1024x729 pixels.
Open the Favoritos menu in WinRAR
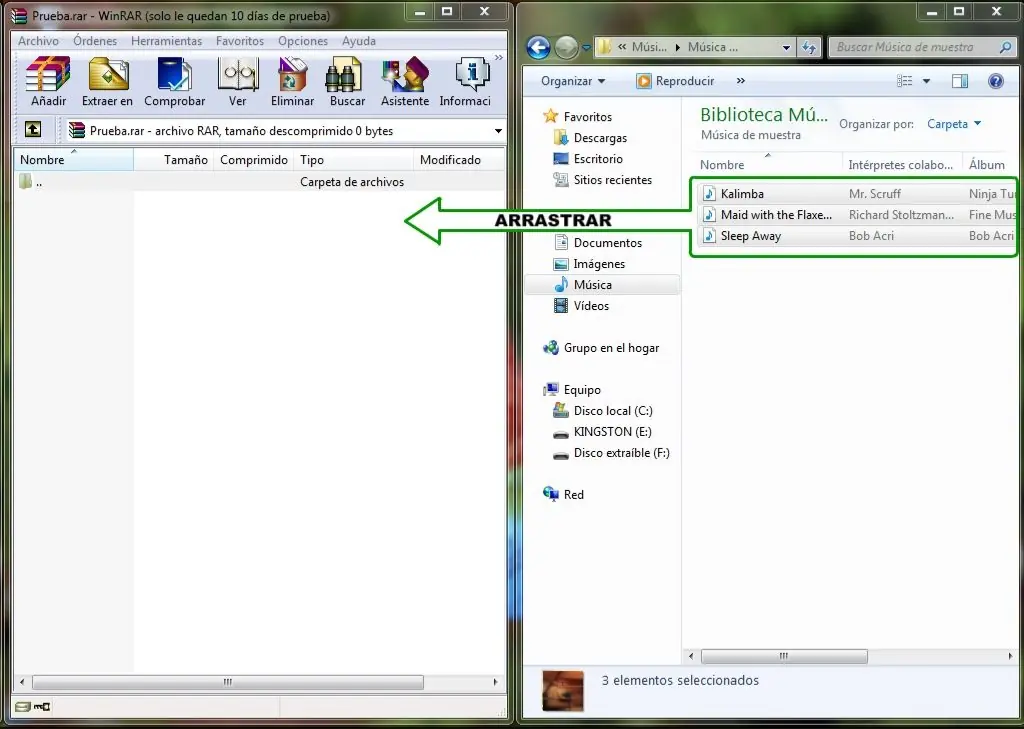tap(240, 40)
